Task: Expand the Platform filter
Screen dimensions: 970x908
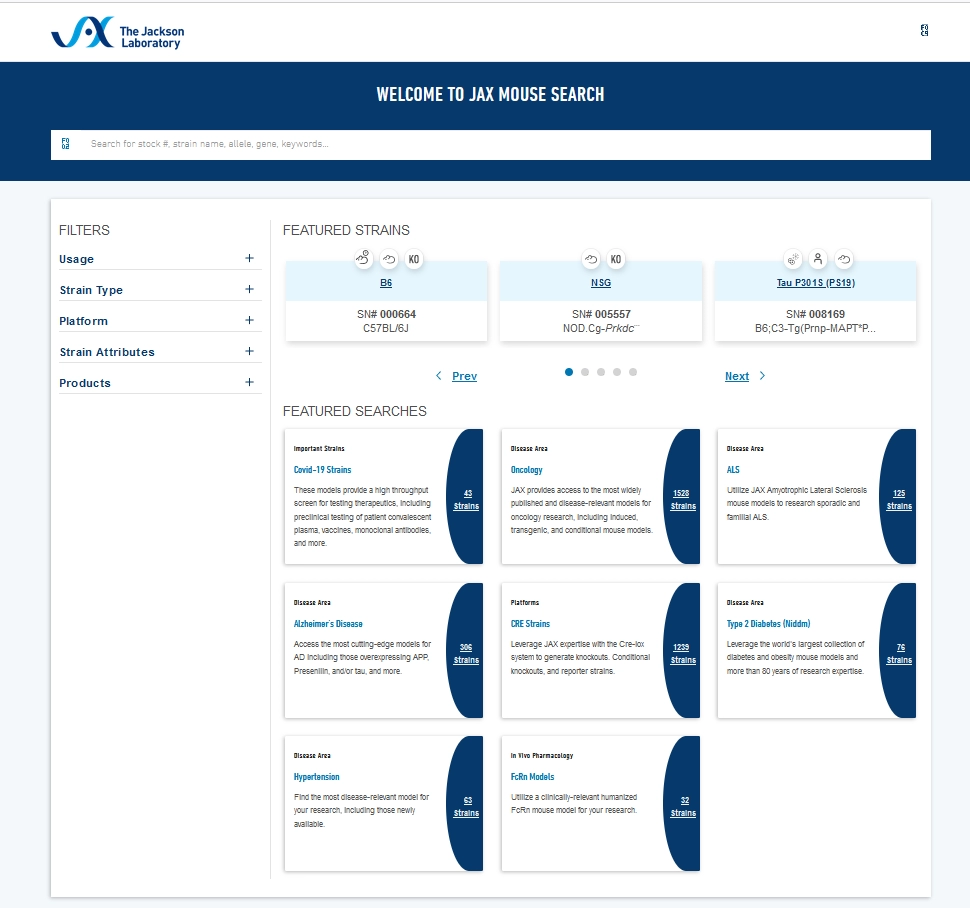Action: (x=249, y=321)
